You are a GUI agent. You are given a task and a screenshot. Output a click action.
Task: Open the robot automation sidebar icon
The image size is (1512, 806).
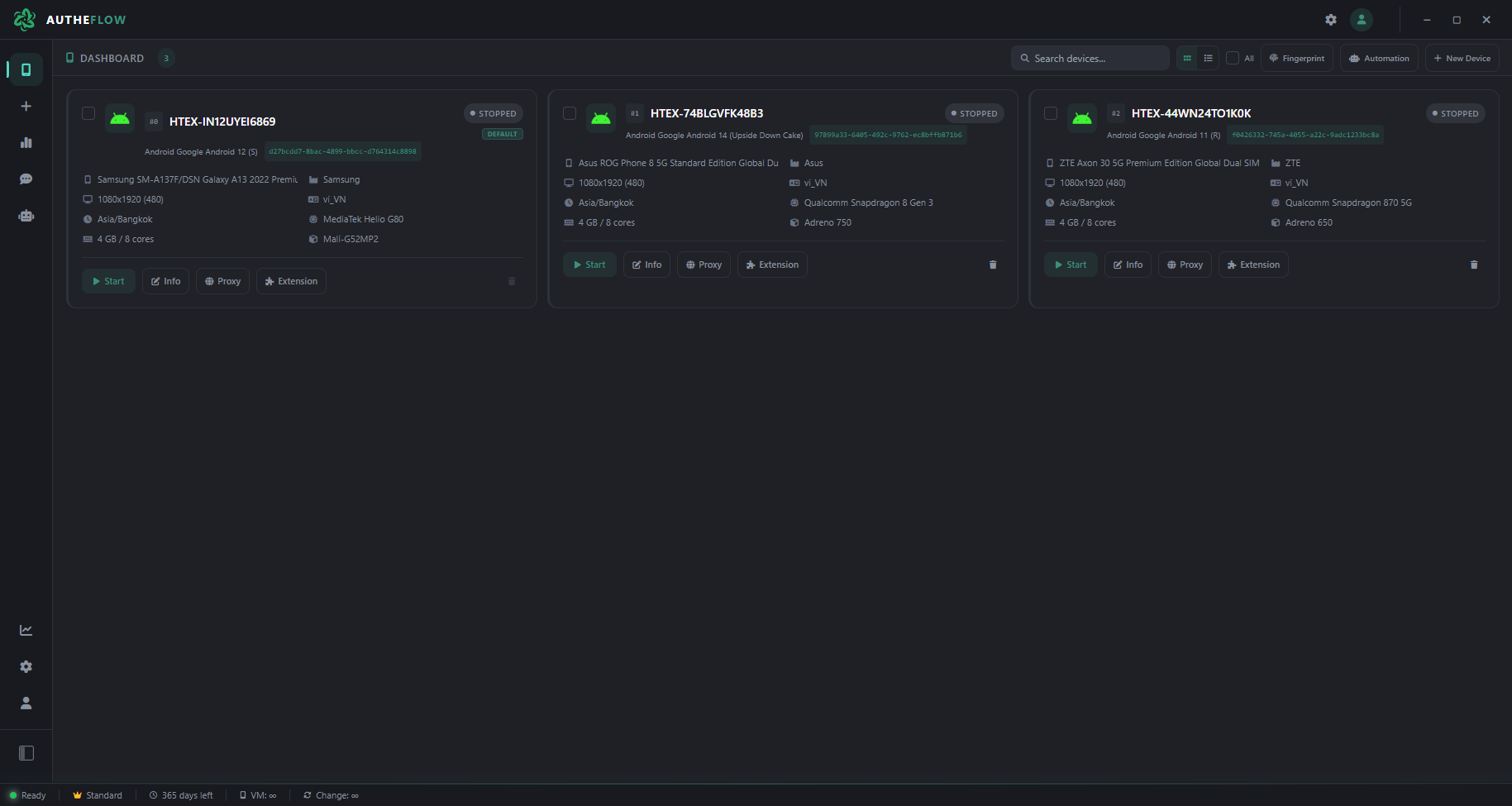[x=26, y=216]
